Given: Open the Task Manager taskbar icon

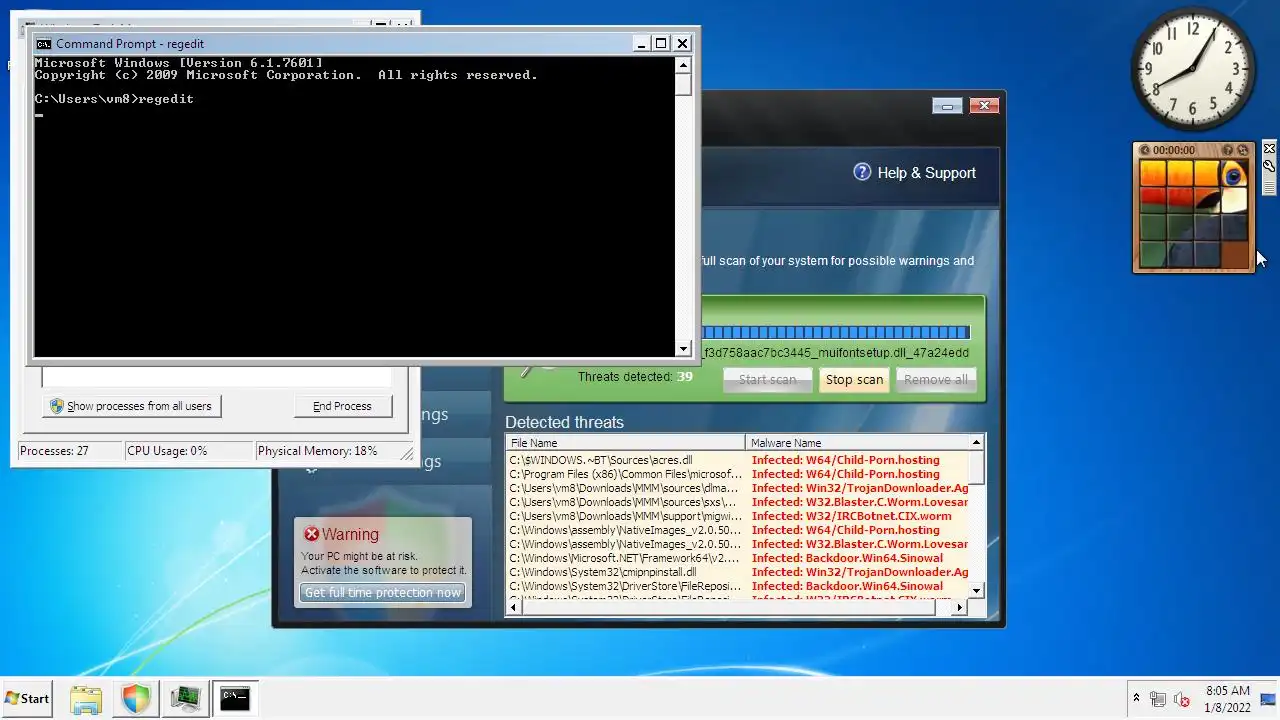Looking at the screenshot, I should (x=185, y=699).
